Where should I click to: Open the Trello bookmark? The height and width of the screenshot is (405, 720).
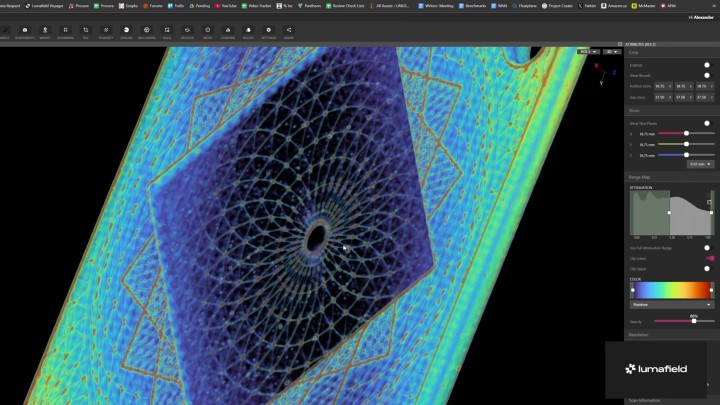[177, 5]
